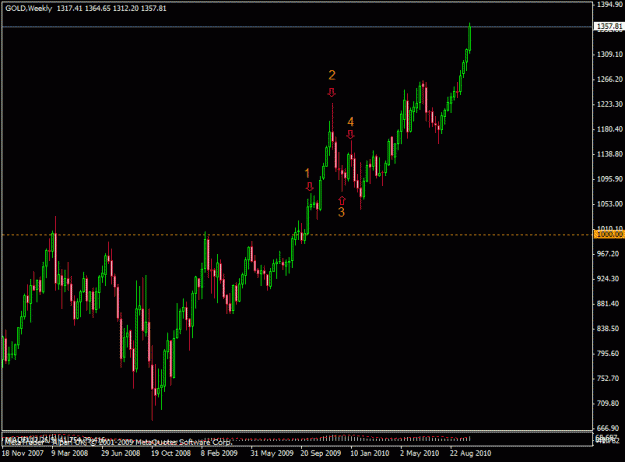The image size is (625, 462).
Task: Click the 2 May 2010 date label
Action: tap(419, 453)
